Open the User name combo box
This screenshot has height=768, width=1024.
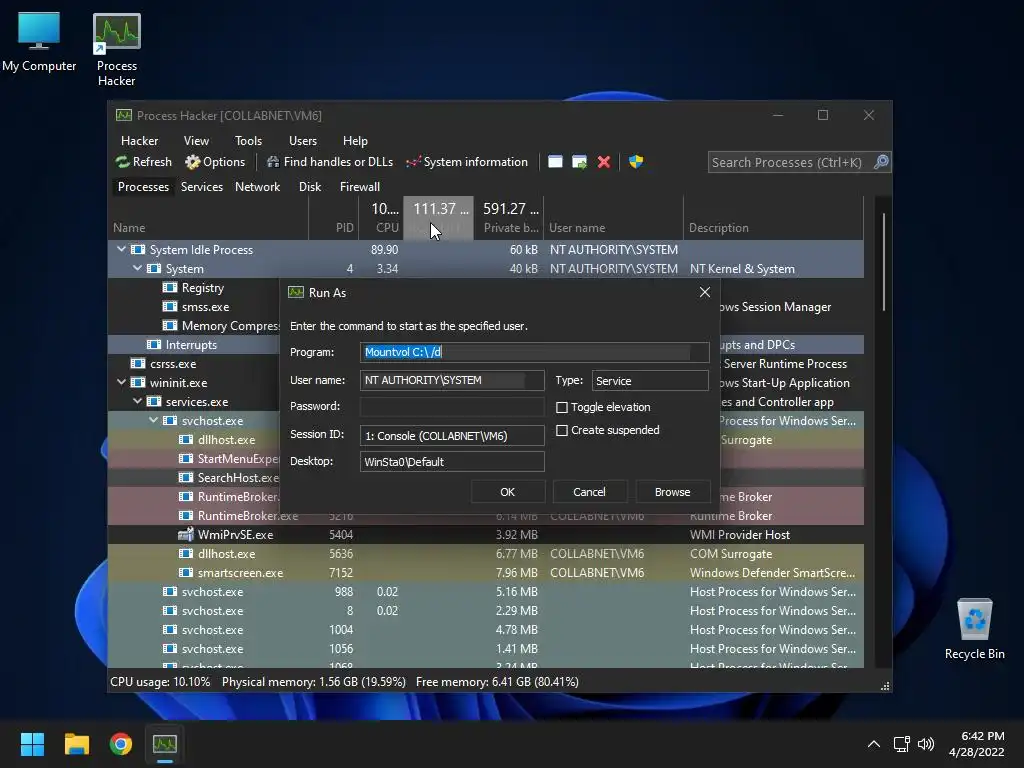coord(452,380)
